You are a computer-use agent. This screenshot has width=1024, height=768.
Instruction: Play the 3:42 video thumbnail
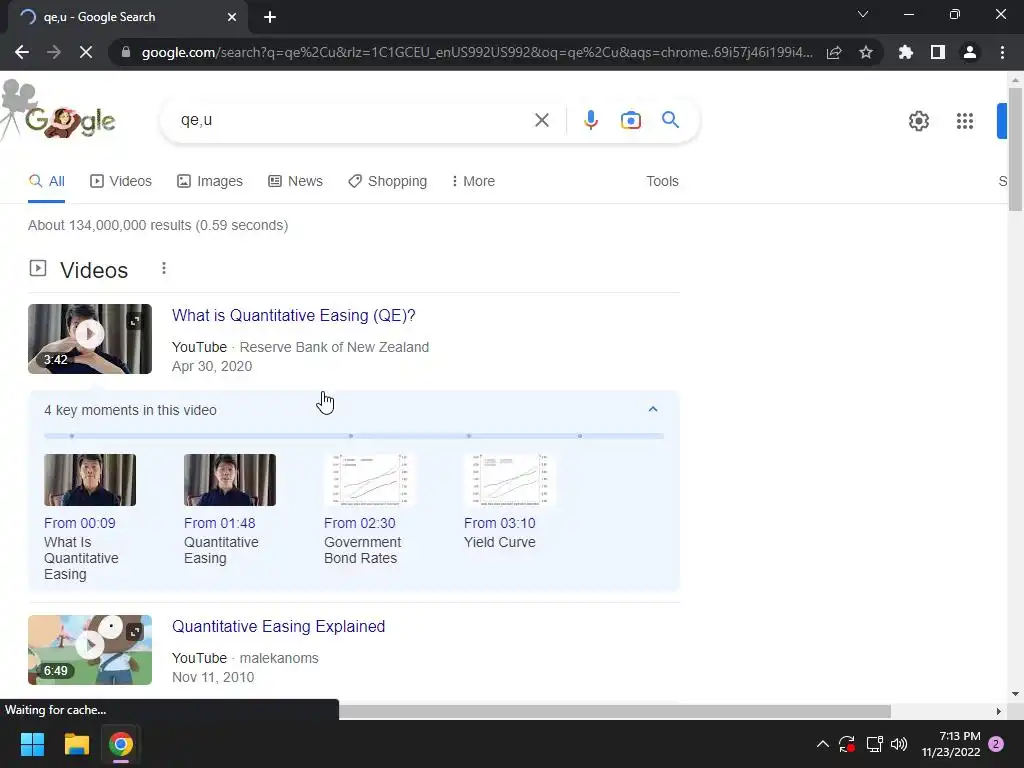click(90, 339)
